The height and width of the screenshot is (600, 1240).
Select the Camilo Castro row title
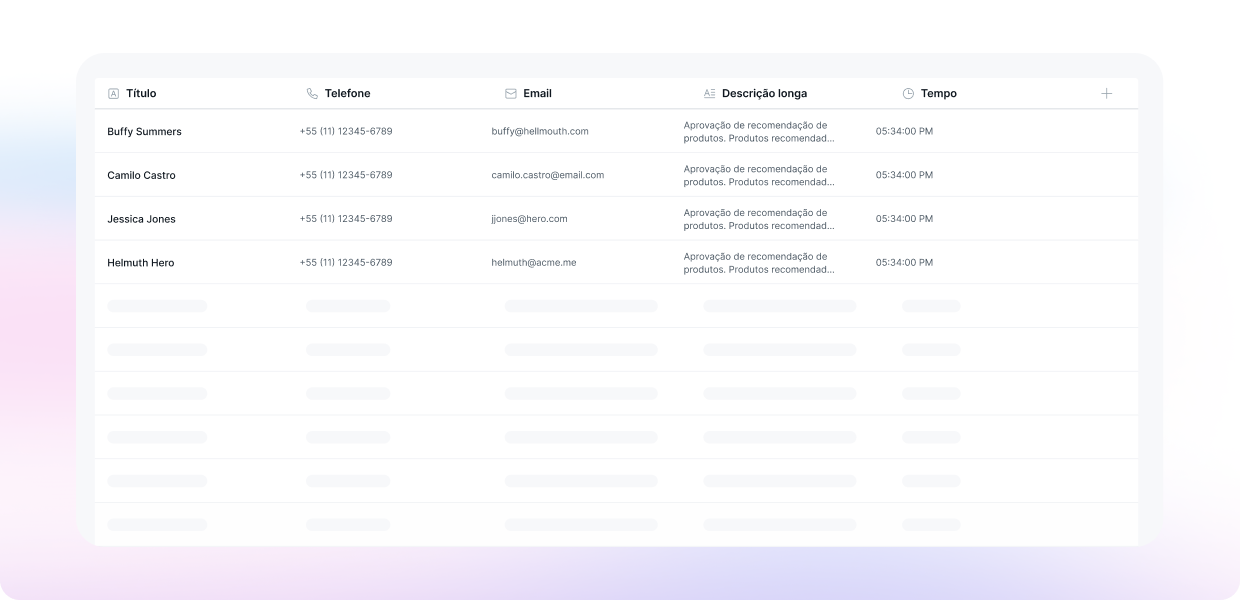pos(141,176)
